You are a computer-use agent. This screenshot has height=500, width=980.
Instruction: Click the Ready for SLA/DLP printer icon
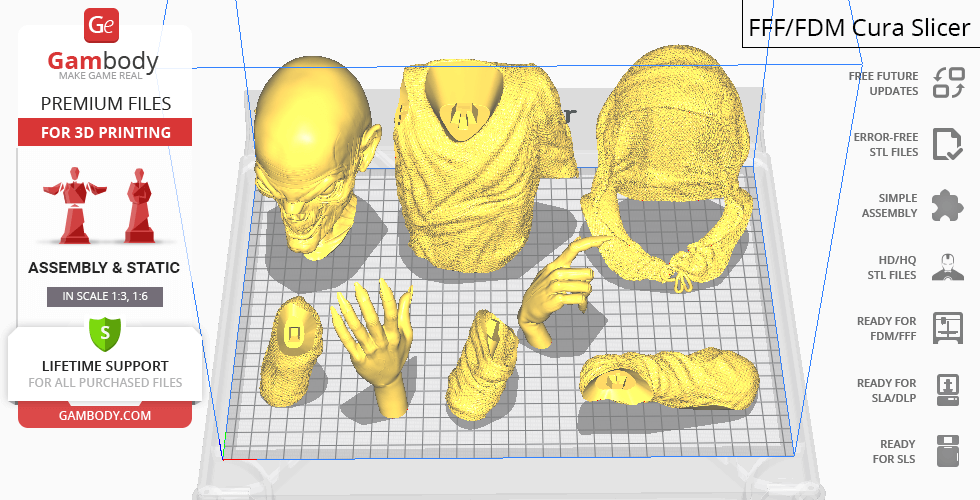[947, 389]
